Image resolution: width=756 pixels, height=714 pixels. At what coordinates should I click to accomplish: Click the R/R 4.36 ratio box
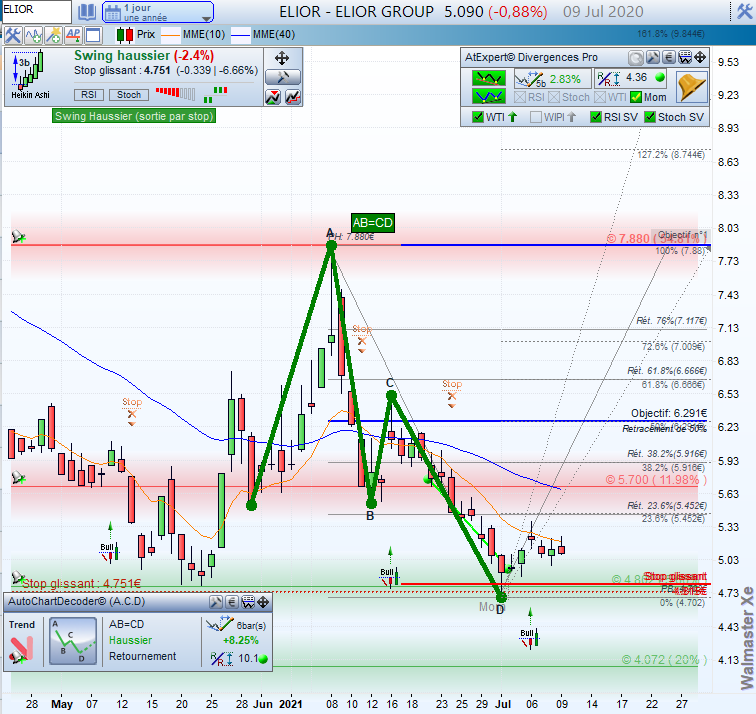pyautogui.click(x=631, y=78)
